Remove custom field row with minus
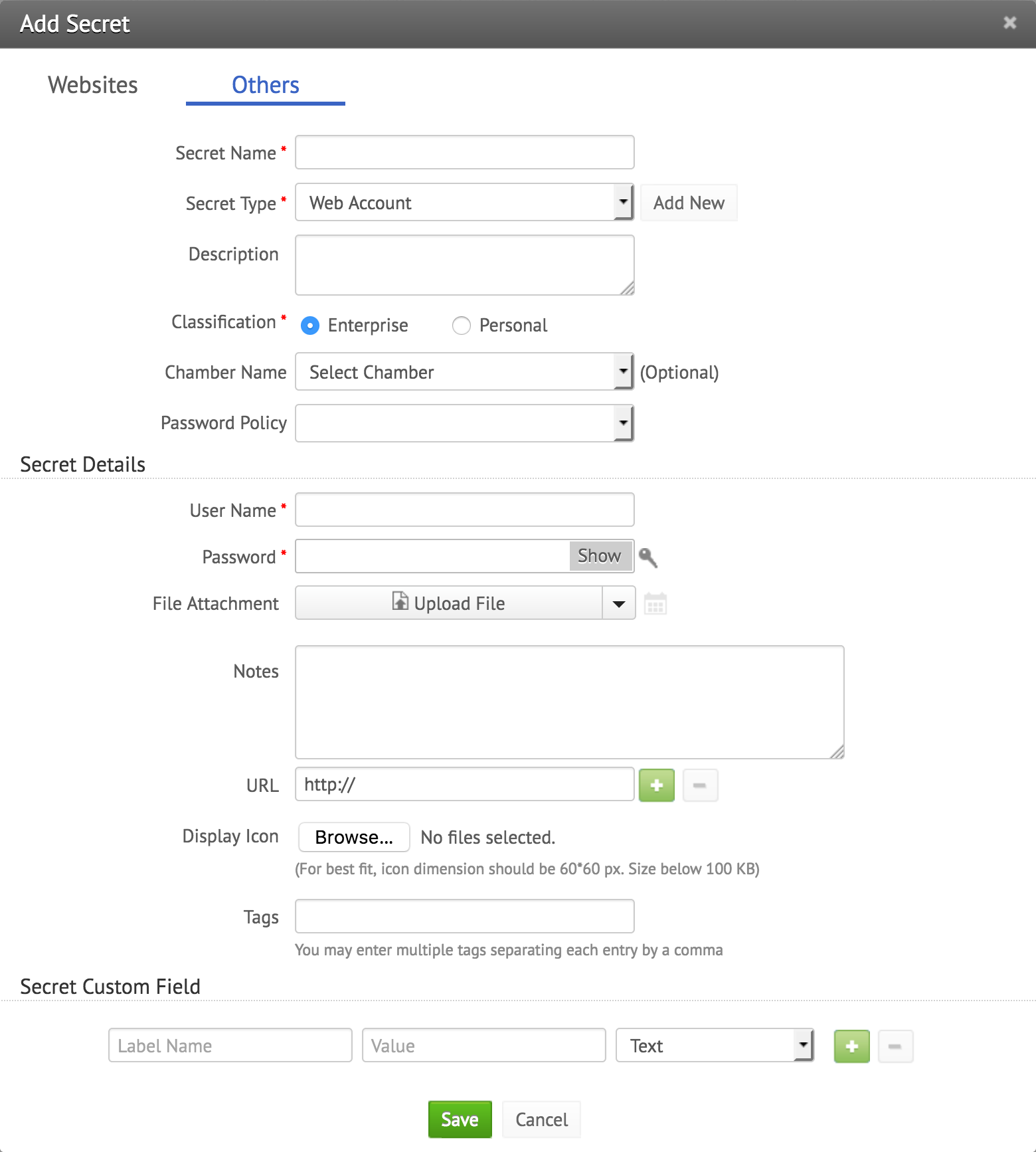The image size is (1036, 1152). (x=895, y=1046)
